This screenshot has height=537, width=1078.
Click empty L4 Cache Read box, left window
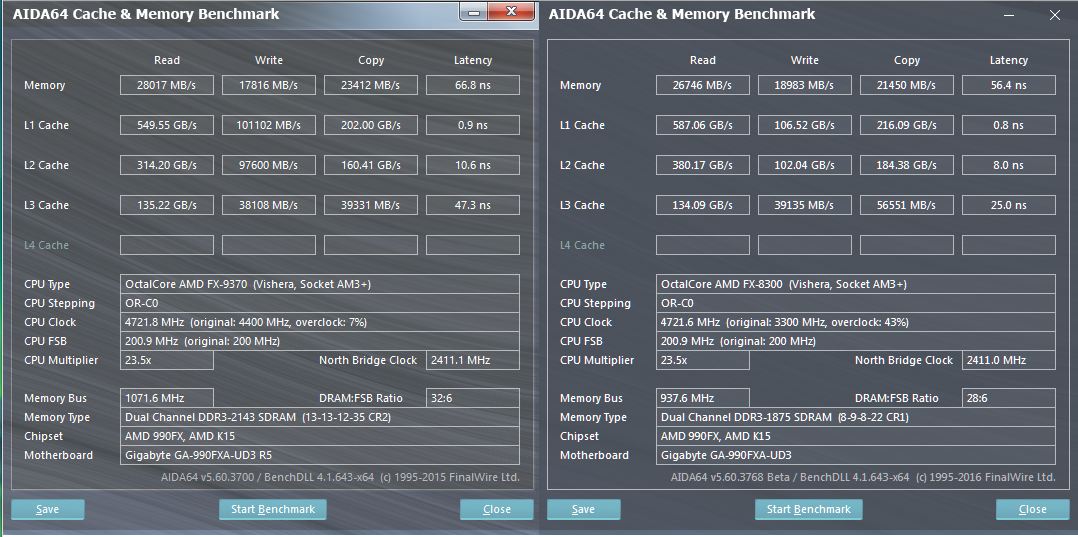(167, 245)
